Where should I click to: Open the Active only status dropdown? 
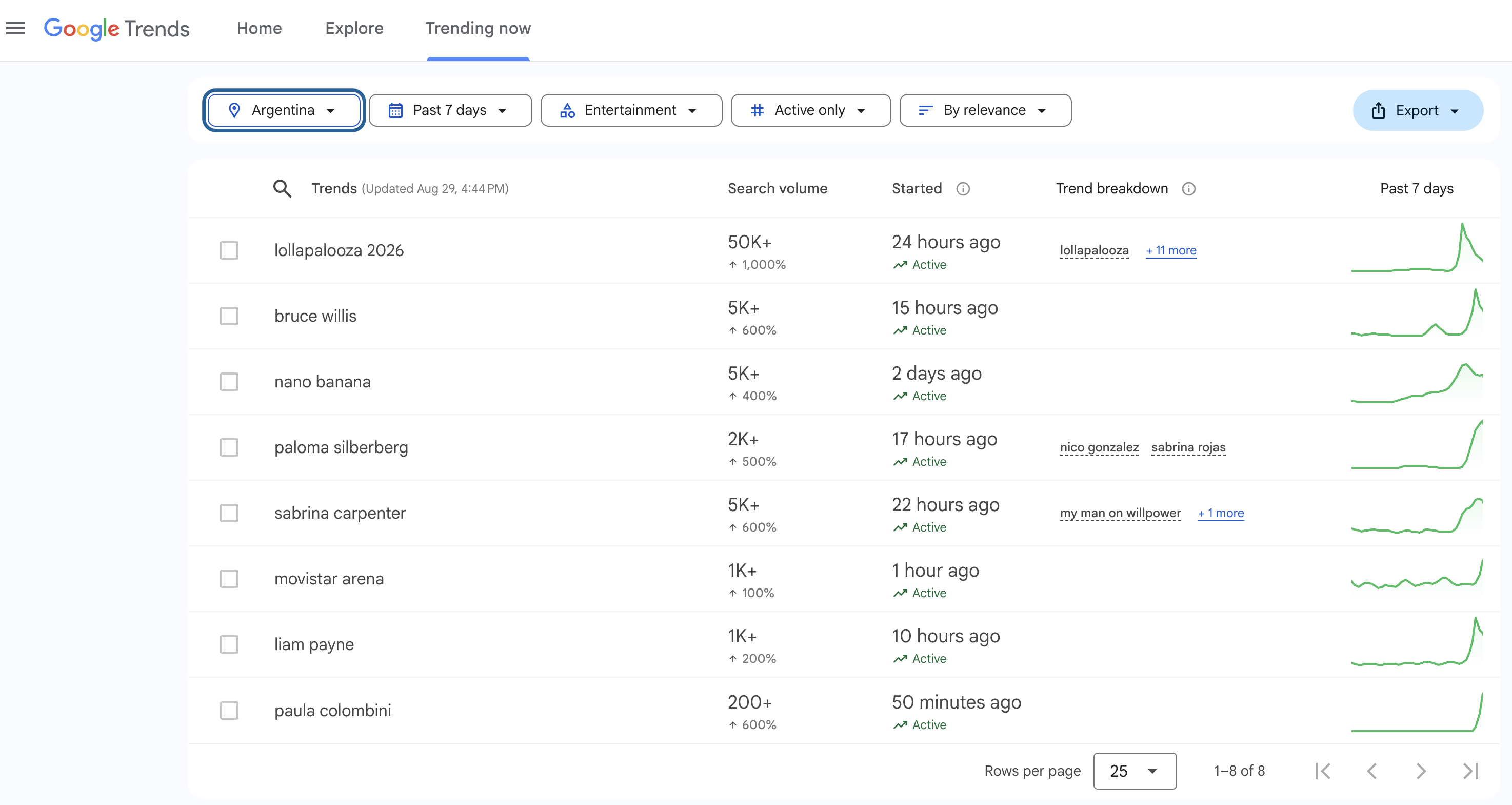(810, 110)
